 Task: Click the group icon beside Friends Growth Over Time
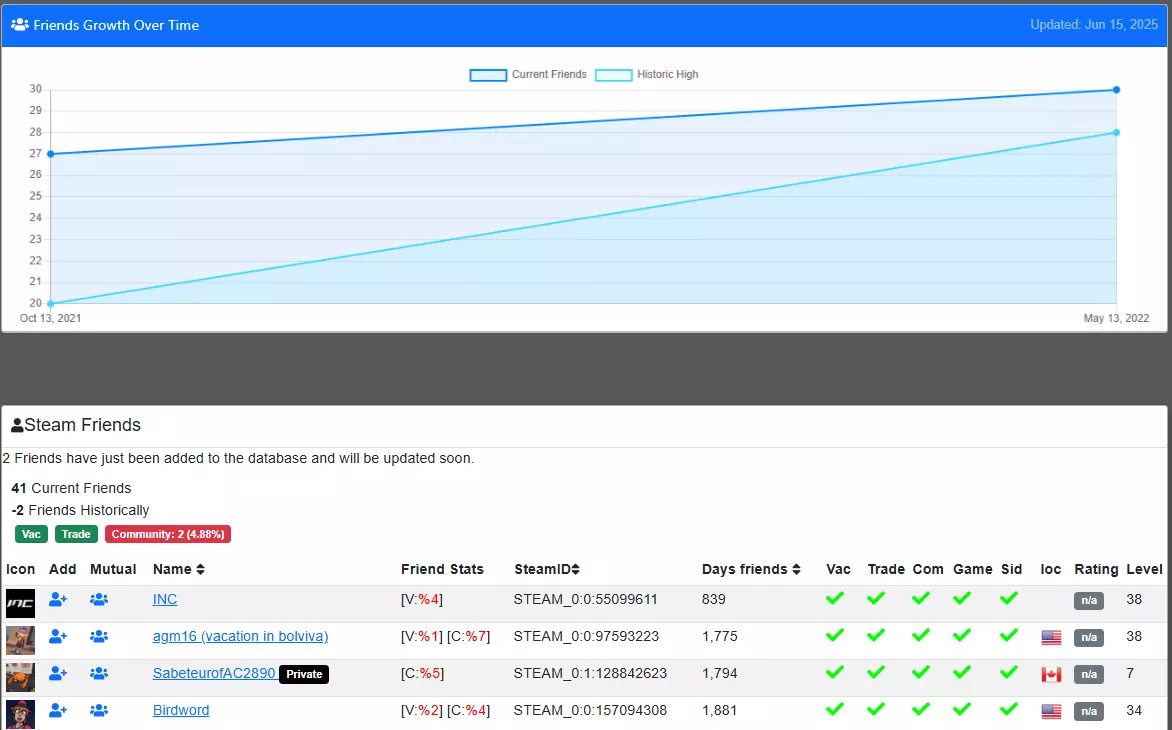[x=19, y=25]
